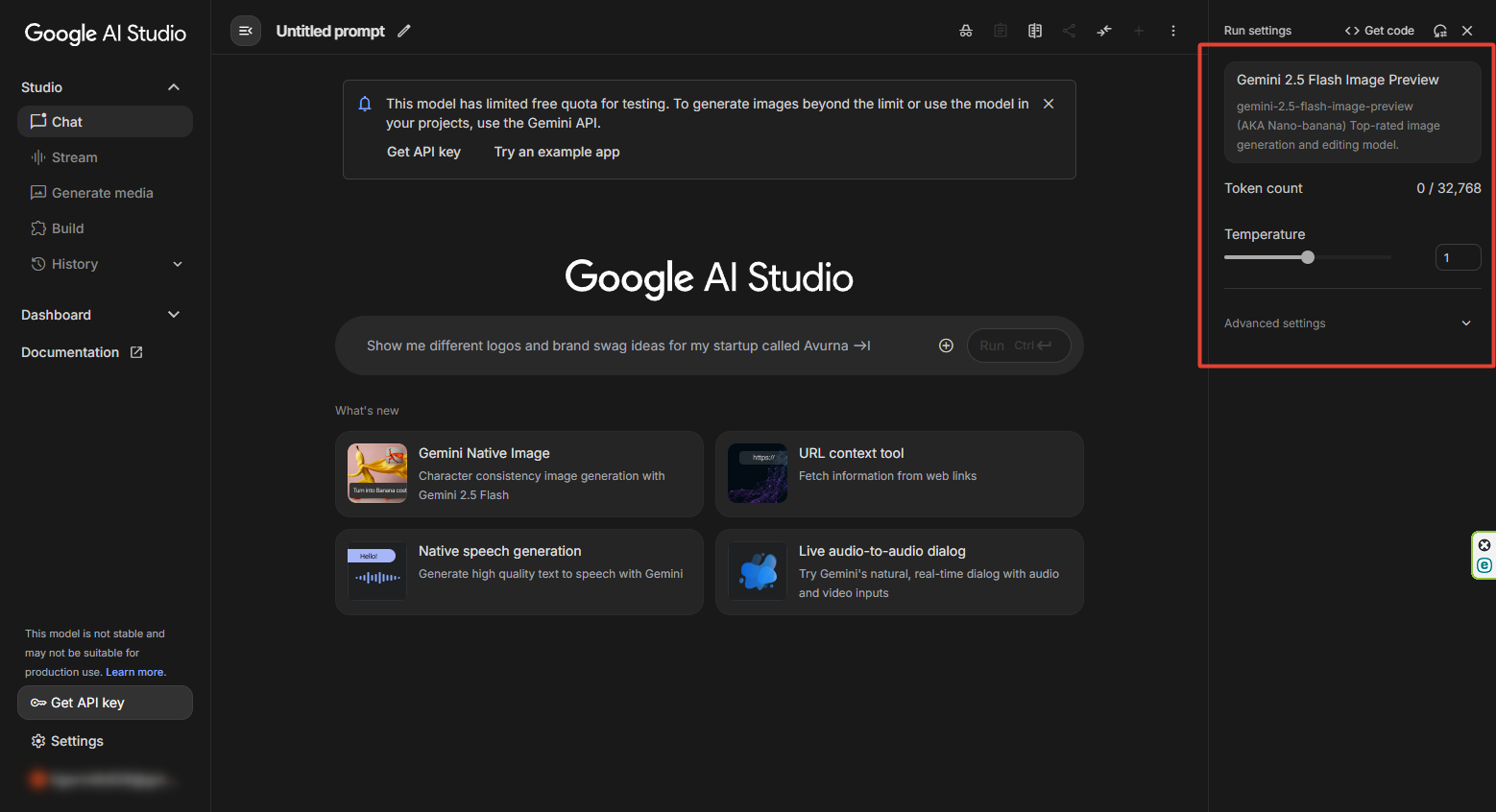
Task: Expand Advanced settings chevron
Action: pos(1466,323)
